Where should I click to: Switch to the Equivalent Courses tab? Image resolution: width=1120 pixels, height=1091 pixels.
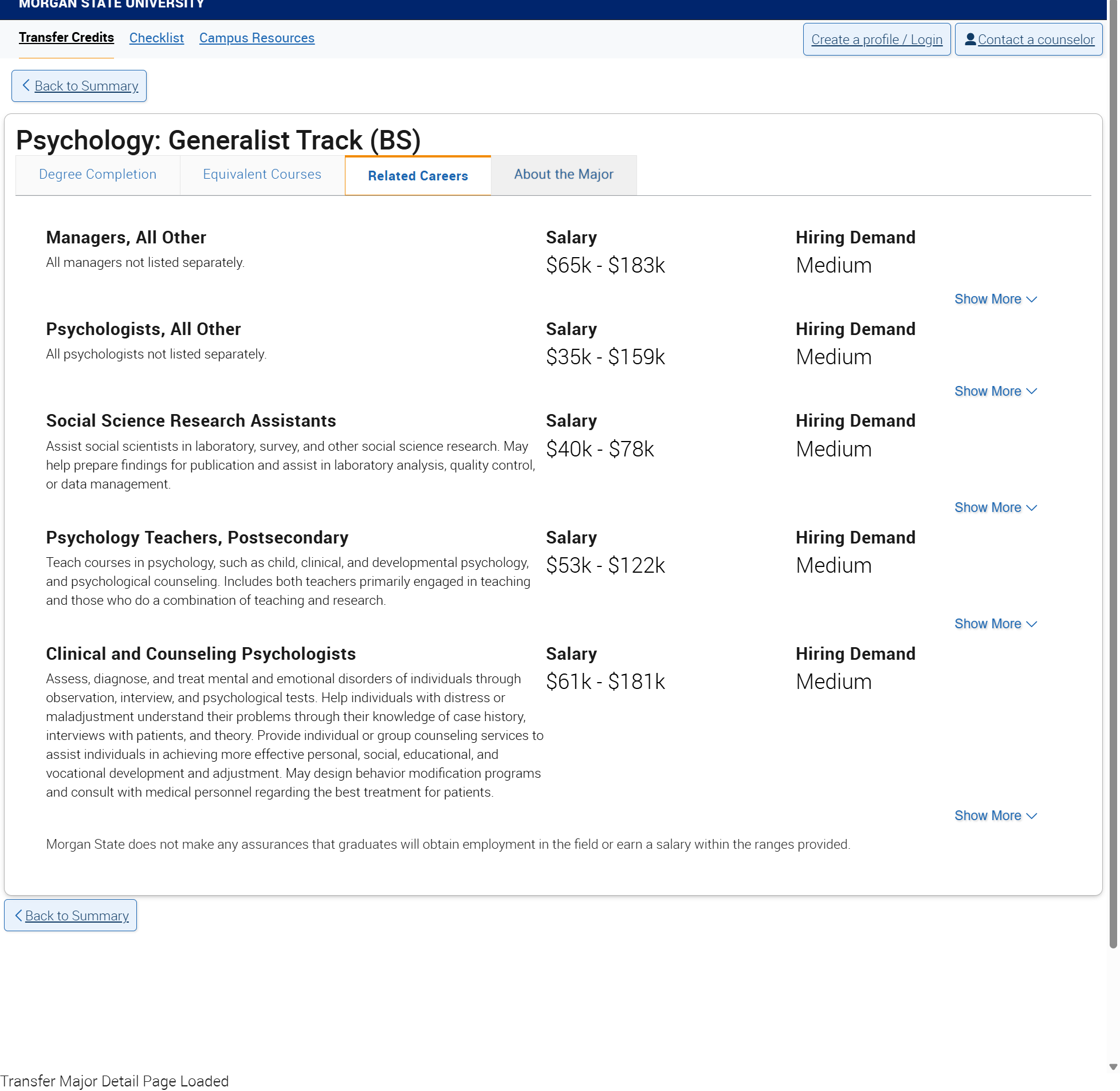[262, 175]
